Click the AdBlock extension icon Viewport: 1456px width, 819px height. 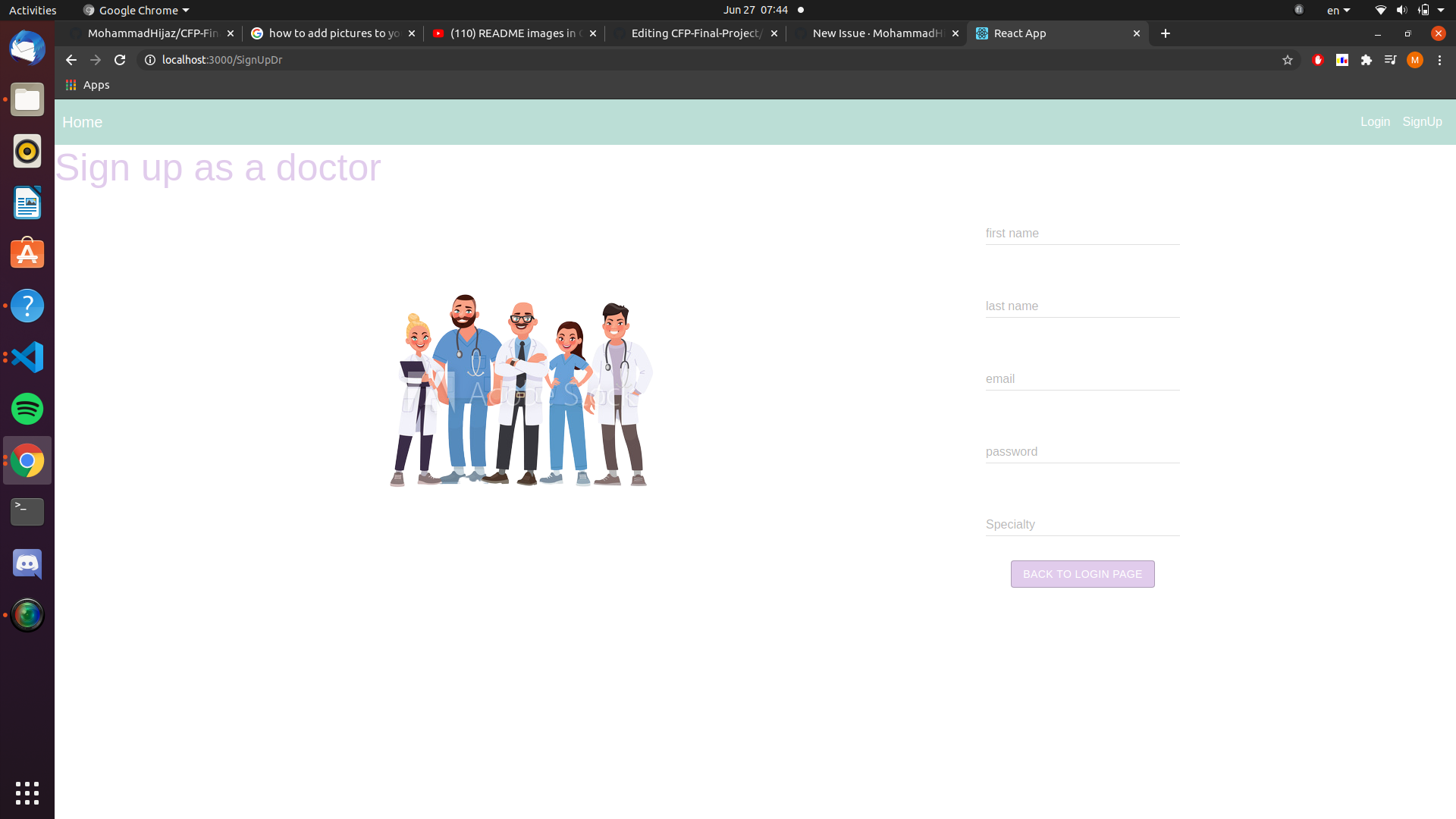tap(1318, 60)
